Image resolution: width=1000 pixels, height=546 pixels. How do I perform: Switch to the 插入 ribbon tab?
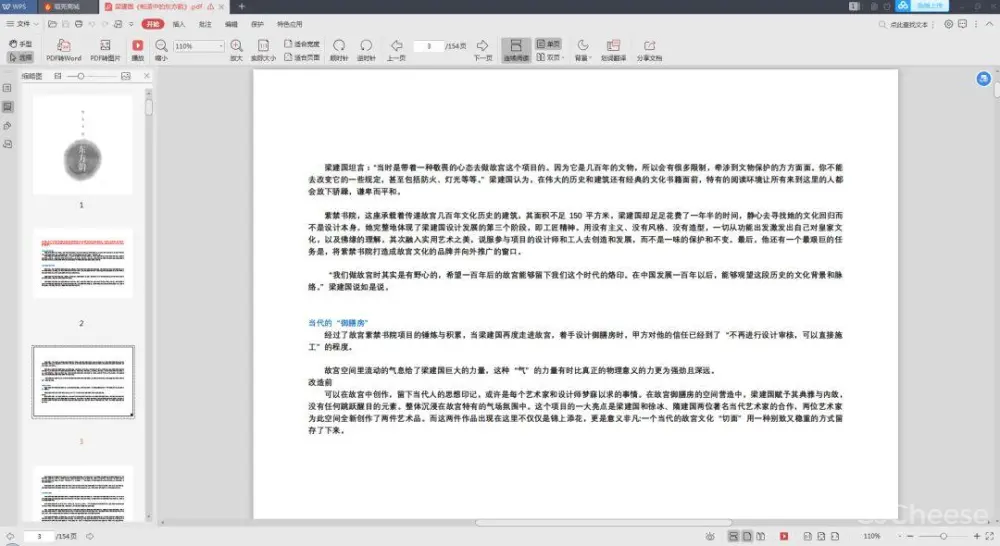[178, 23]
